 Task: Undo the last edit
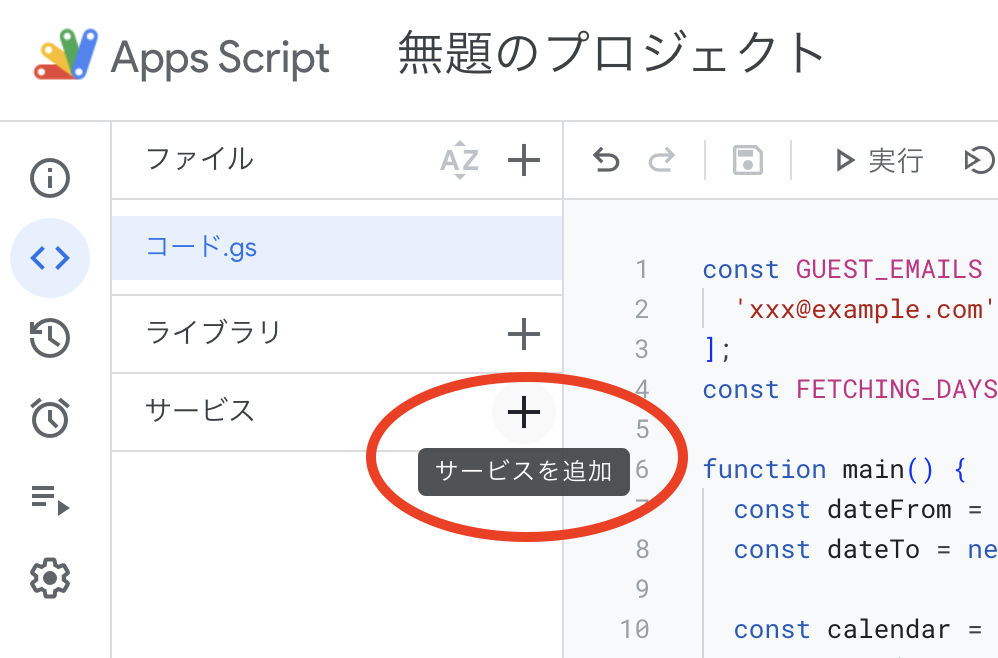point(605,160)
